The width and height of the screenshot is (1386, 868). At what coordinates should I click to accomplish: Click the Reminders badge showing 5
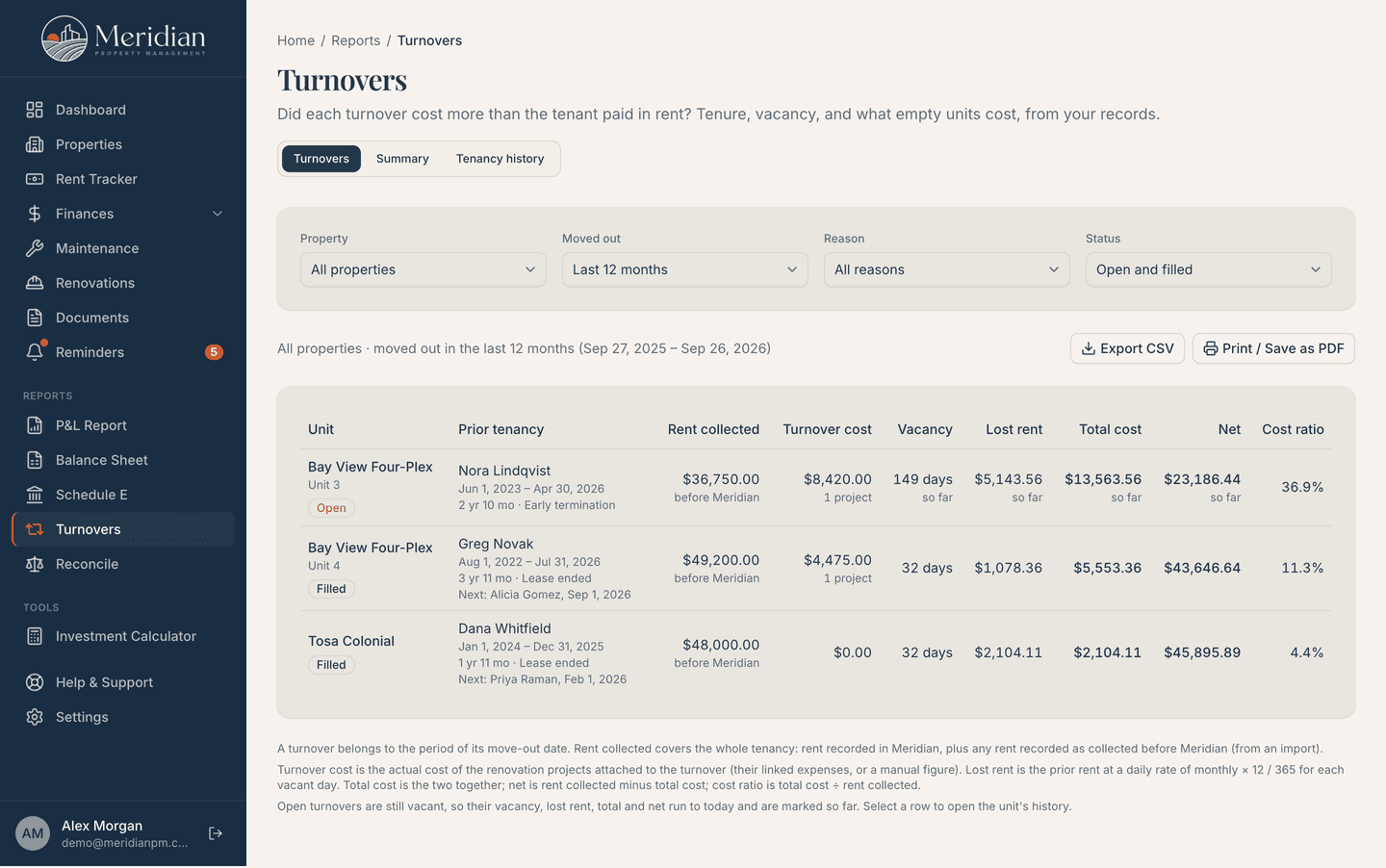point(214,352)
